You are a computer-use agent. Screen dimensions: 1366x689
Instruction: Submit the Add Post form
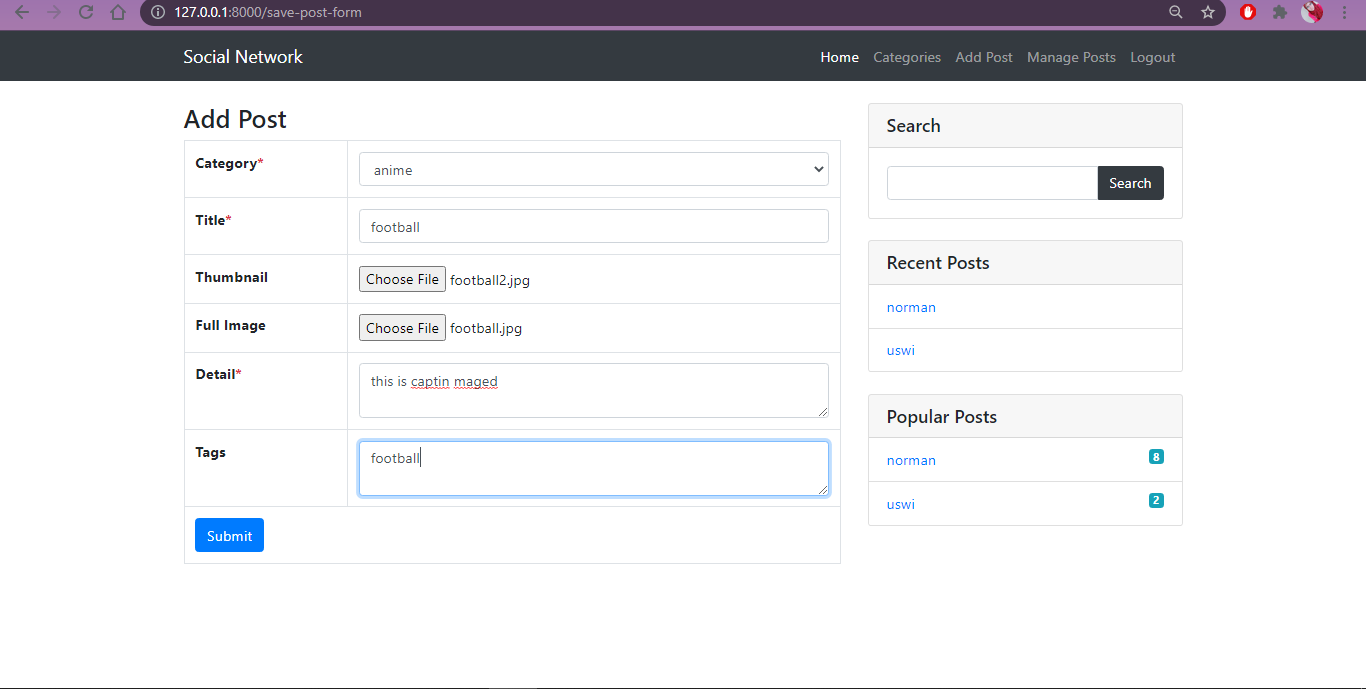click(x=229, y=535)
